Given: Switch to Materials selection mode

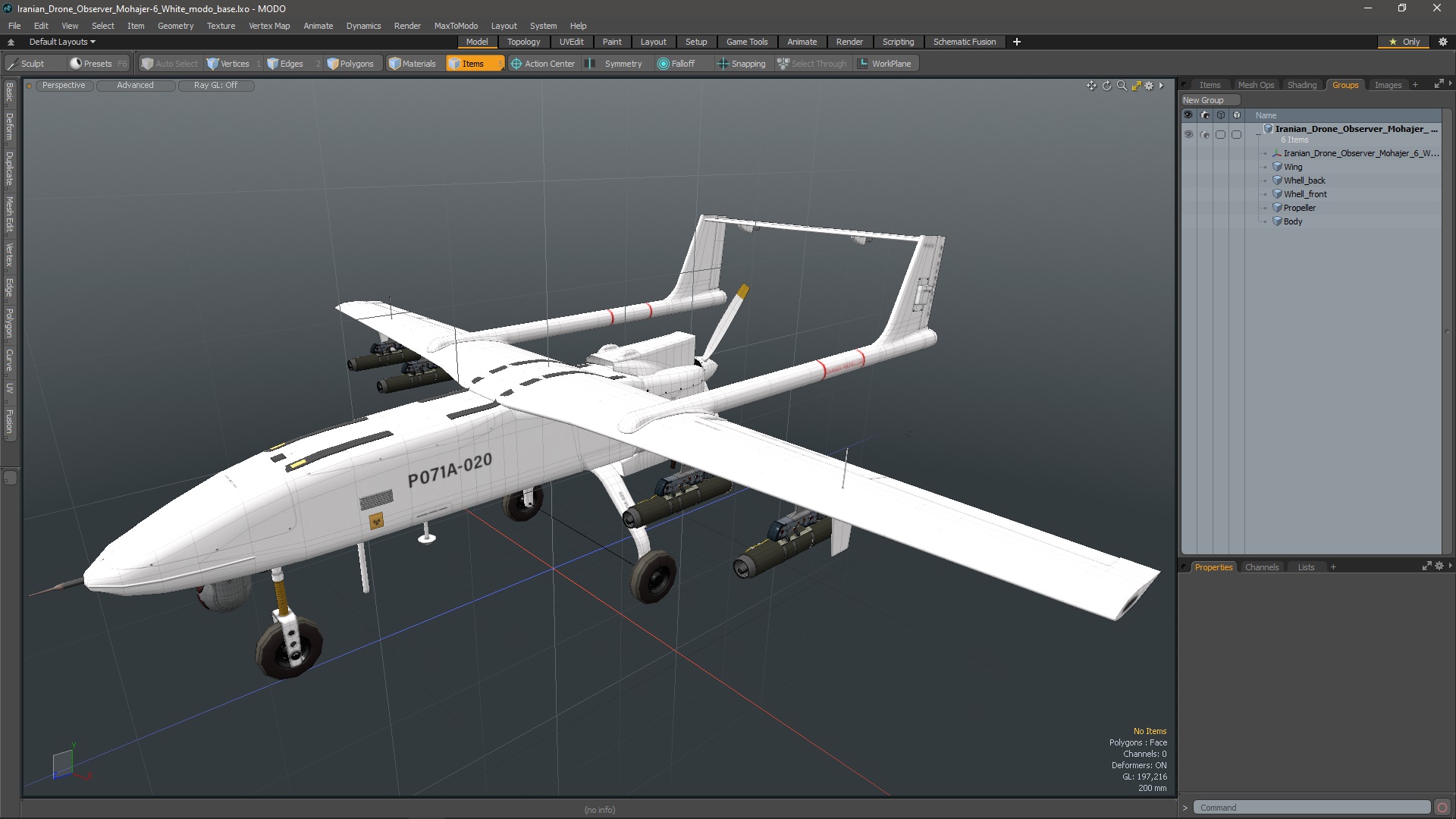Looking at the screenshot, I should tap(413, 64).
